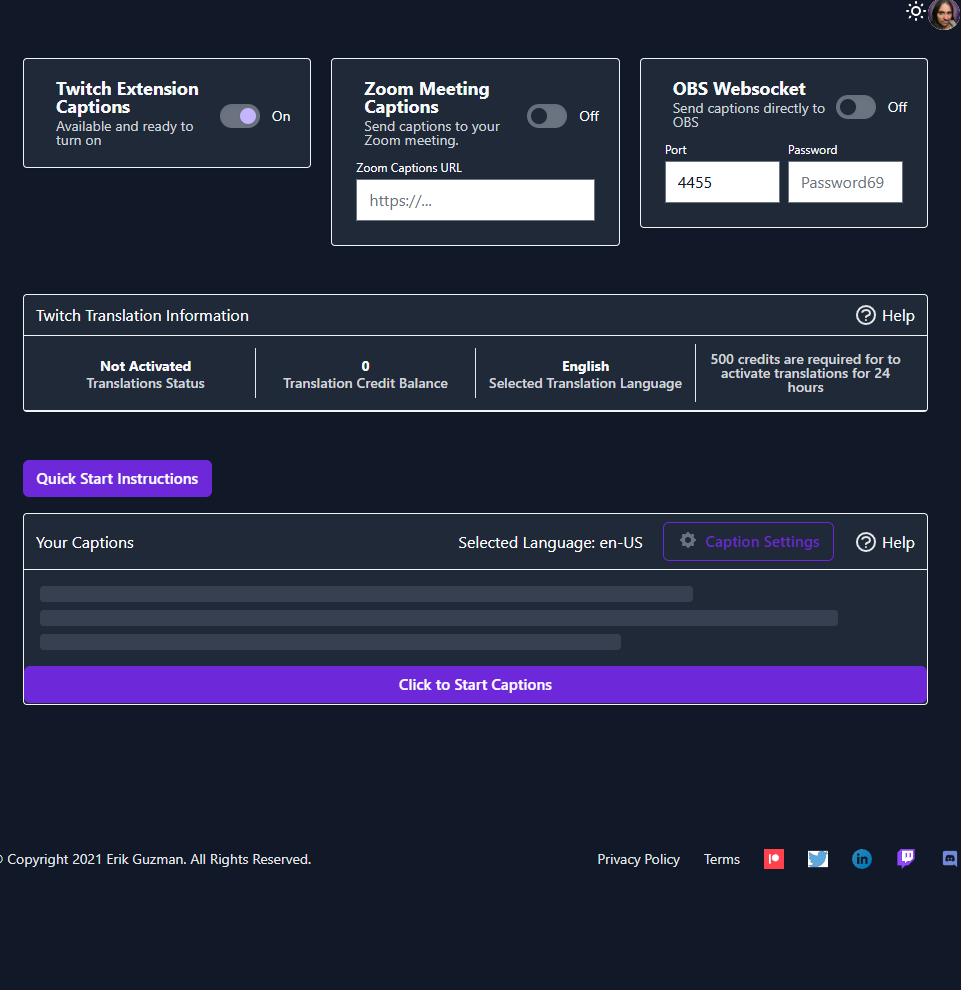
Task: Click 'Zoom Meeting Captions' card title
Action: point(427,98)
